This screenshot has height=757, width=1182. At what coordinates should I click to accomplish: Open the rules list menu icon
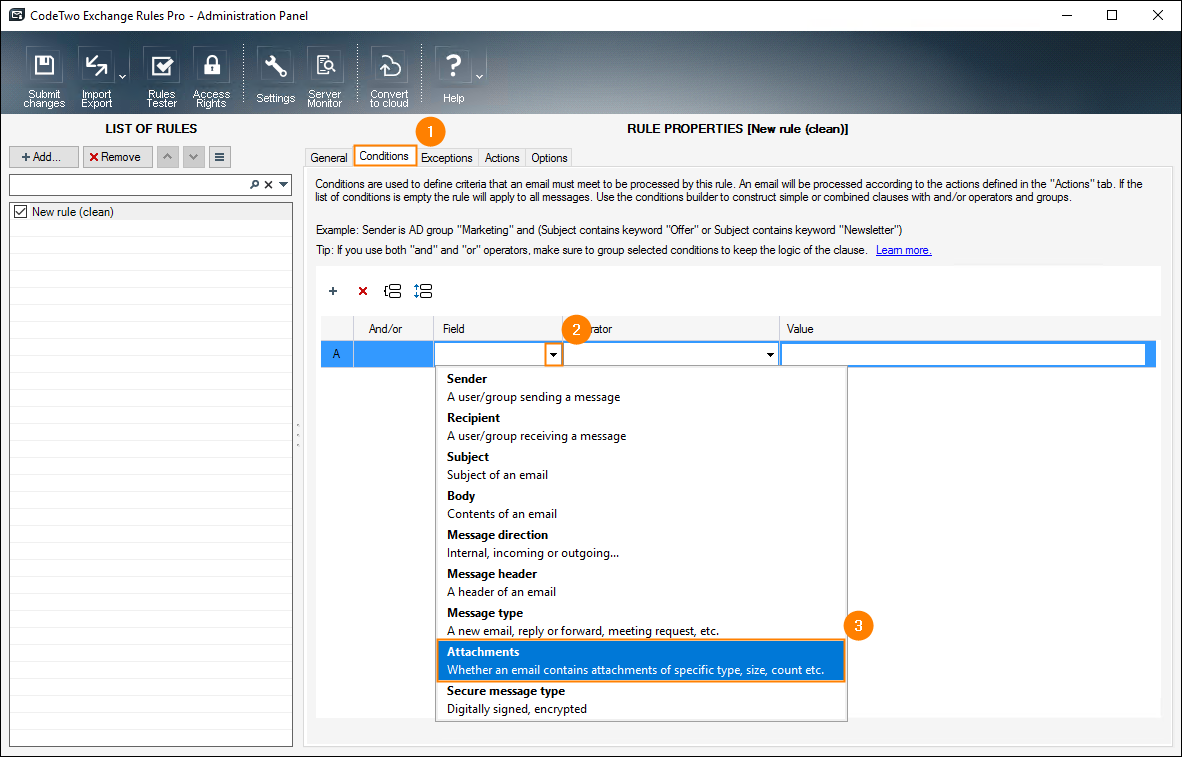(219, 157)
